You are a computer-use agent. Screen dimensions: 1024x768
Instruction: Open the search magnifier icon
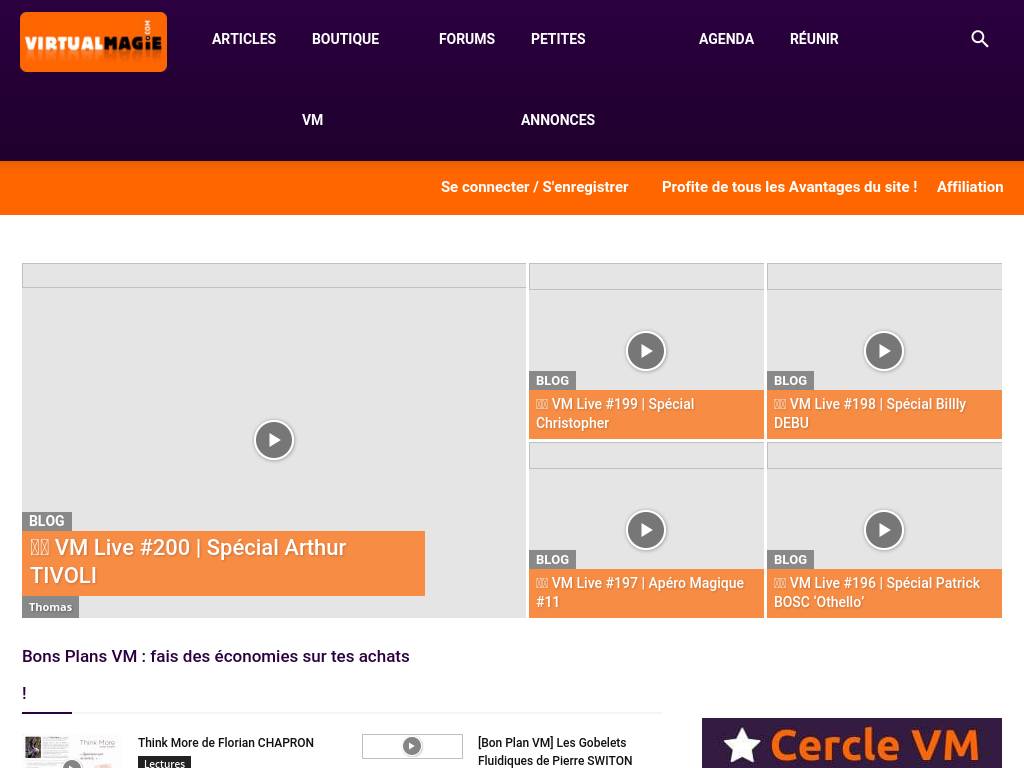tap(980, 39)
